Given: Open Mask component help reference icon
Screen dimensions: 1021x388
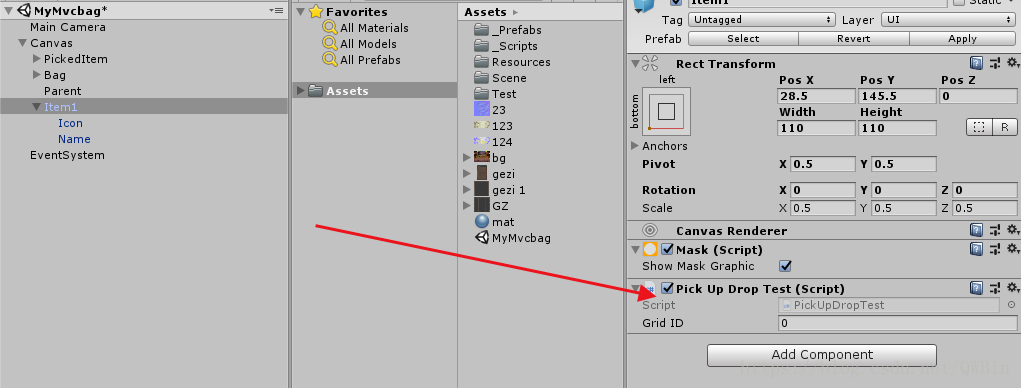Looking at the screenshot, I should (976, 249).
